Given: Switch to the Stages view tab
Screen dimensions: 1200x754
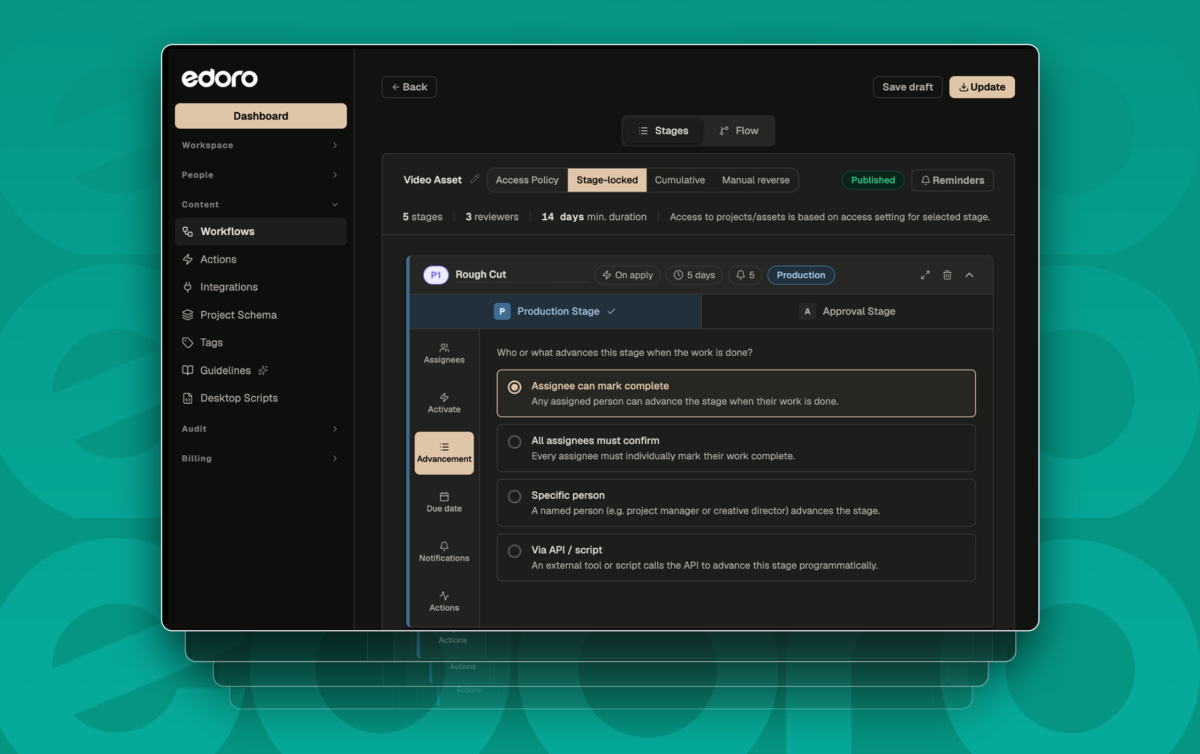Looking at the screenshot, I should pyautogui.click(x=663, y=131).
